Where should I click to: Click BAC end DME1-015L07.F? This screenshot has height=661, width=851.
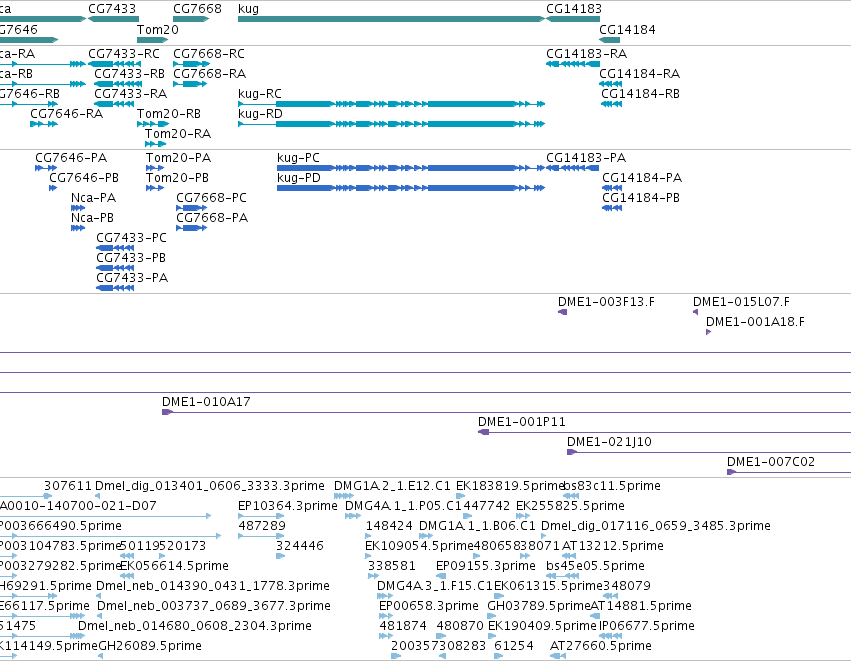(696, 312)
